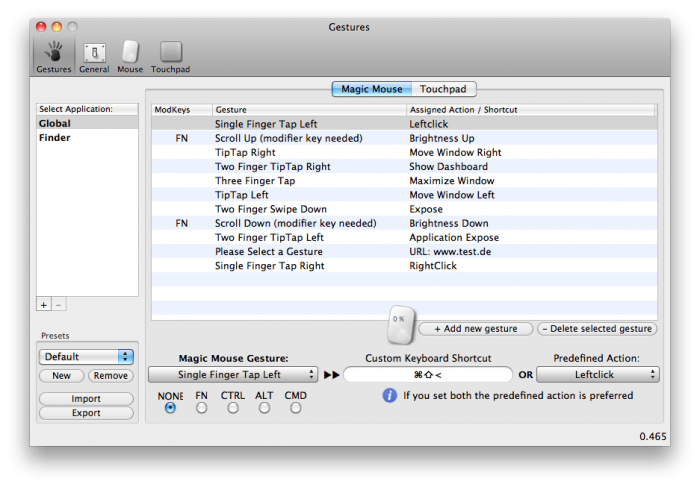Open the Gestures toolbar pane

click(x=54, y=57)
